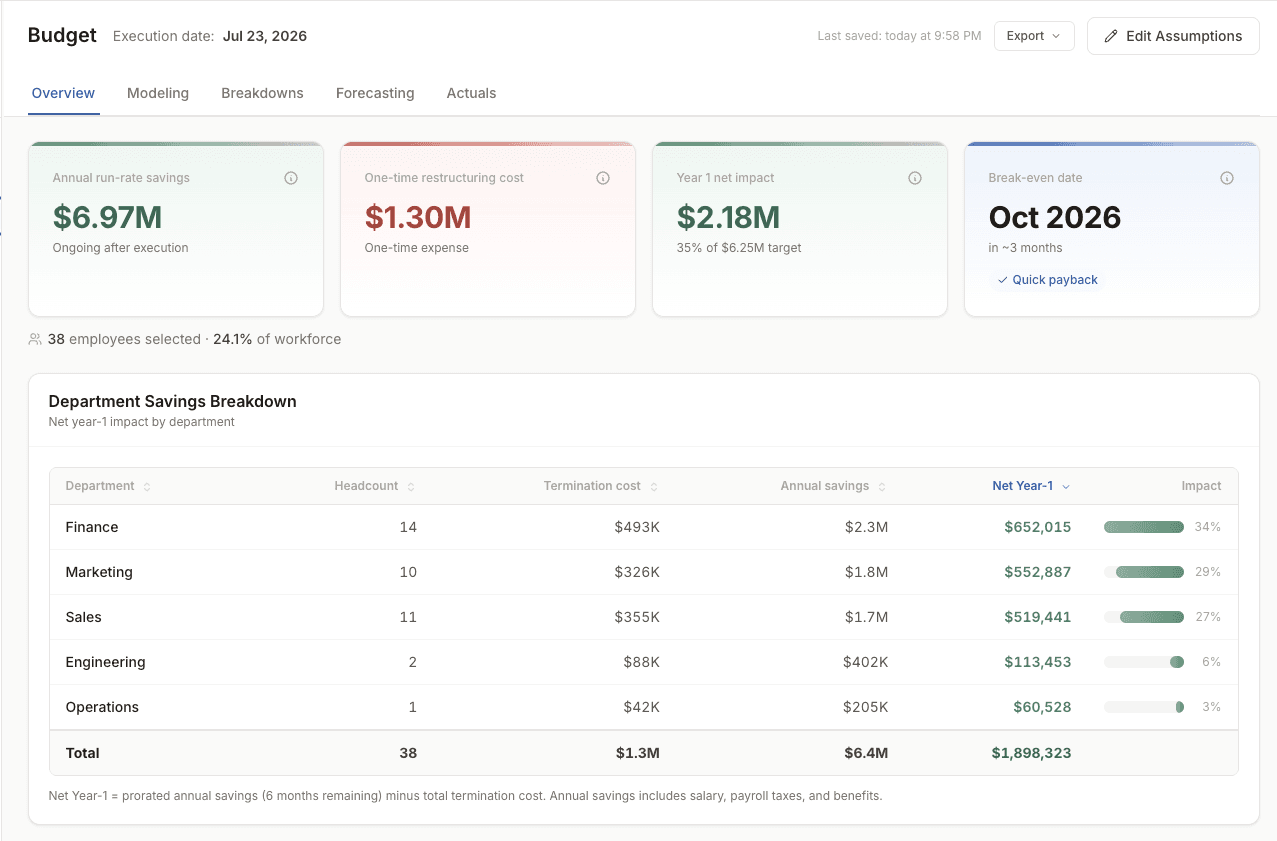Click the $42K termination cost cell
Screen dimensions: 1277x841
(641, 707)
